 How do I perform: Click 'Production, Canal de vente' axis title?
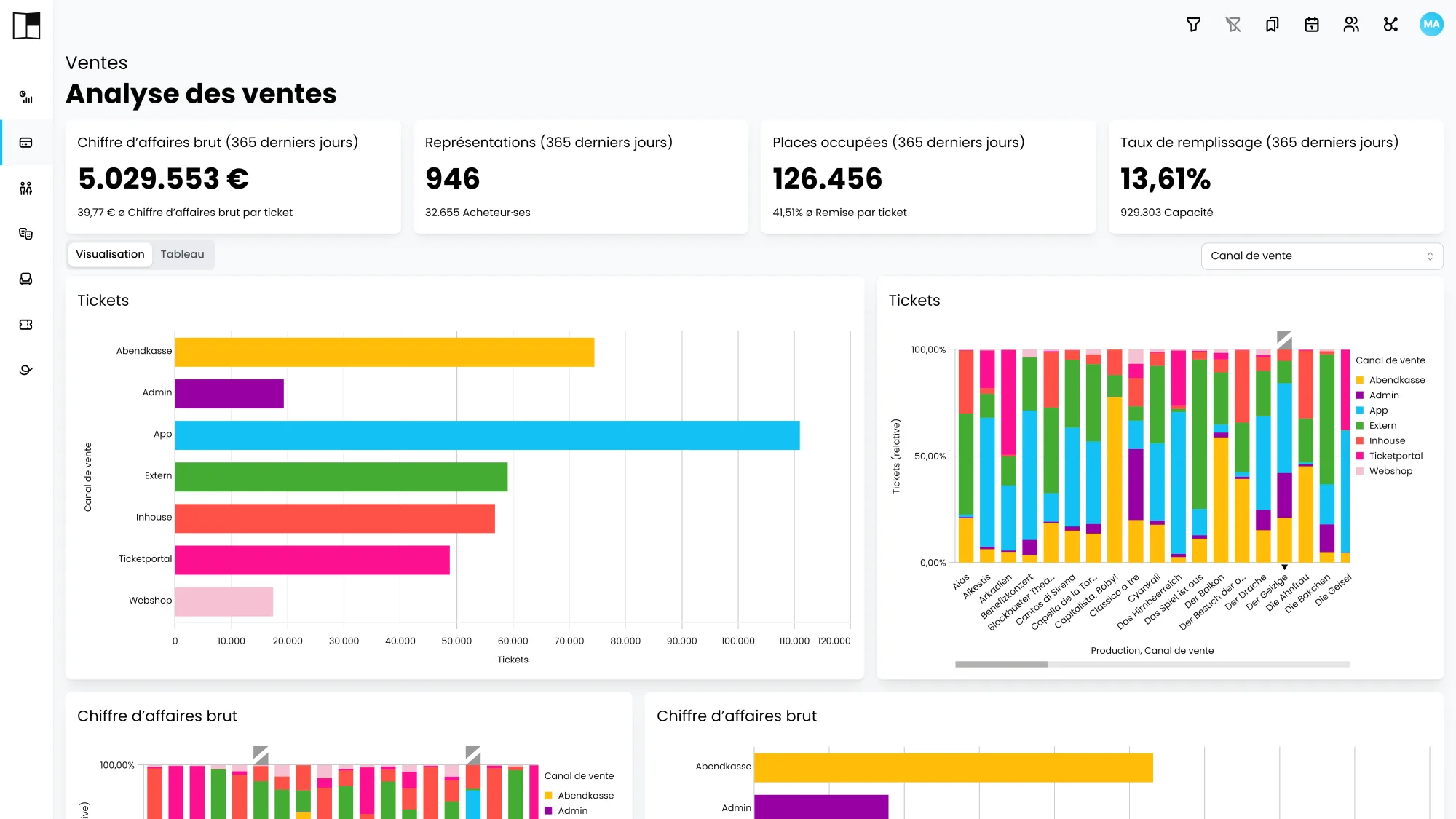(1152, 651)
